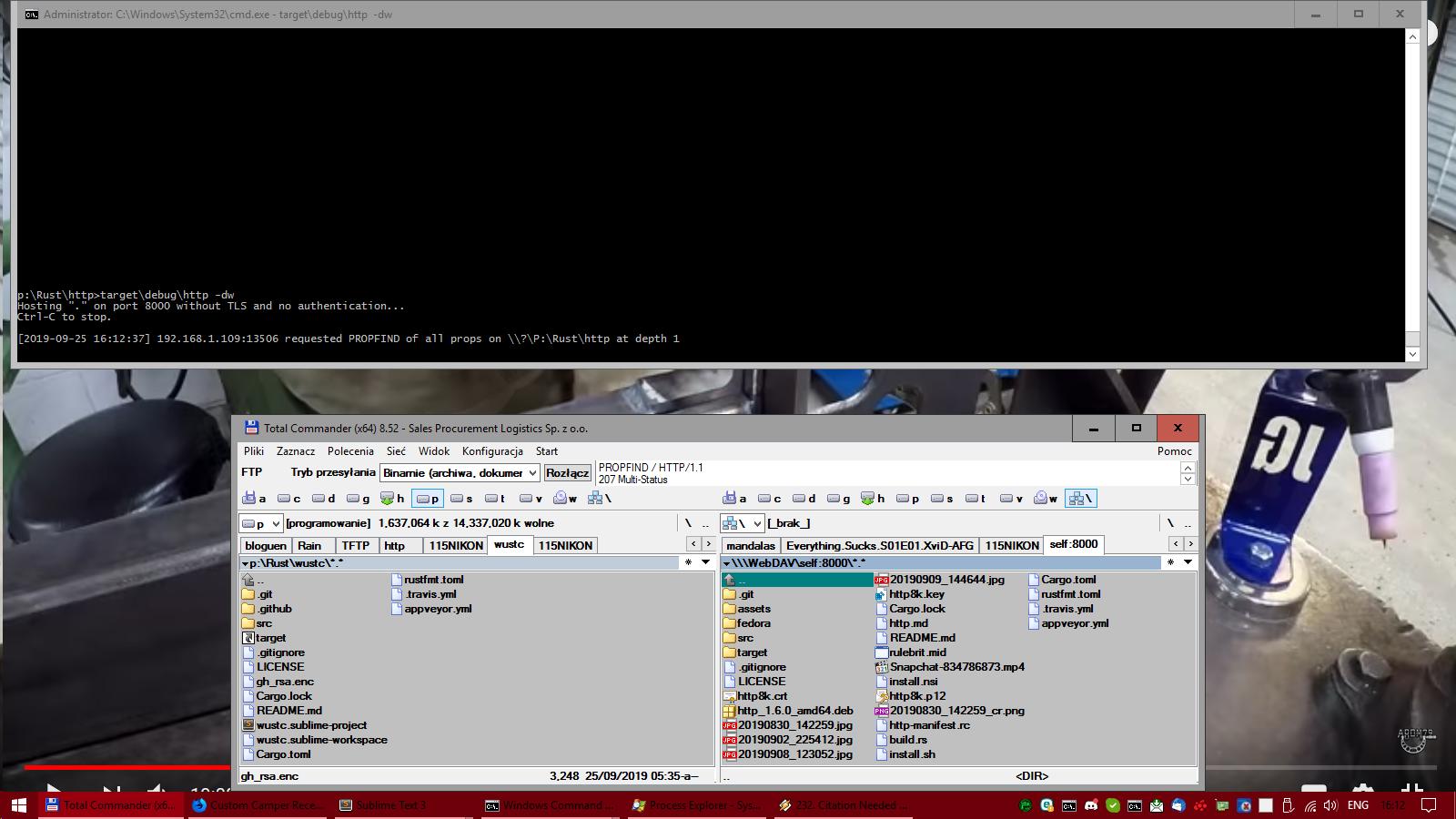Select drive c in right drive bar
The image size is (1456, 819).
pyautogui.click(x=770, y=499)
